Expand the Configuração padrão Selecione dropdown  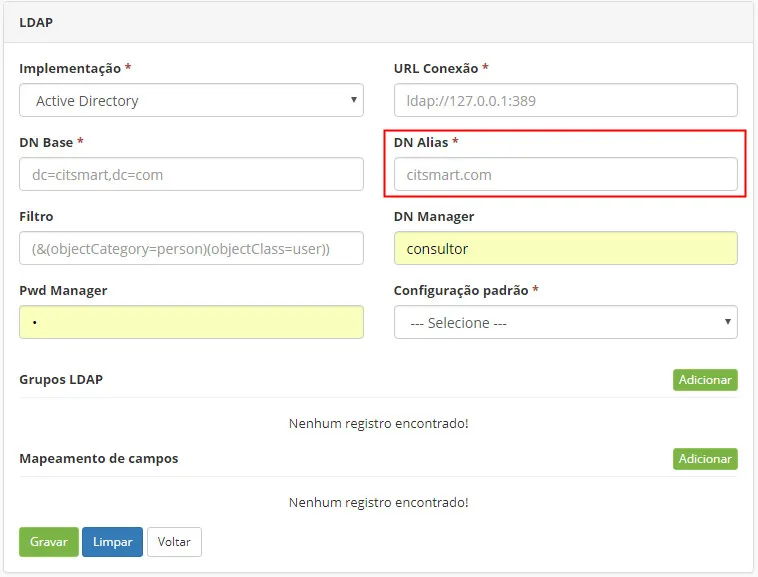[x=566, y=322]
